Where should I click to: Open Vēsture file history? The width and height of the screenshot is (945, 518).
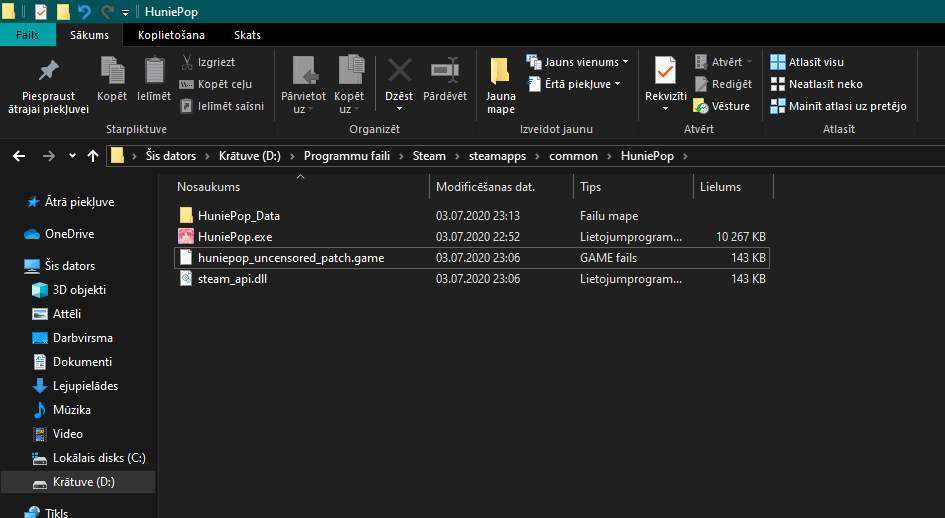coord(722,106)
